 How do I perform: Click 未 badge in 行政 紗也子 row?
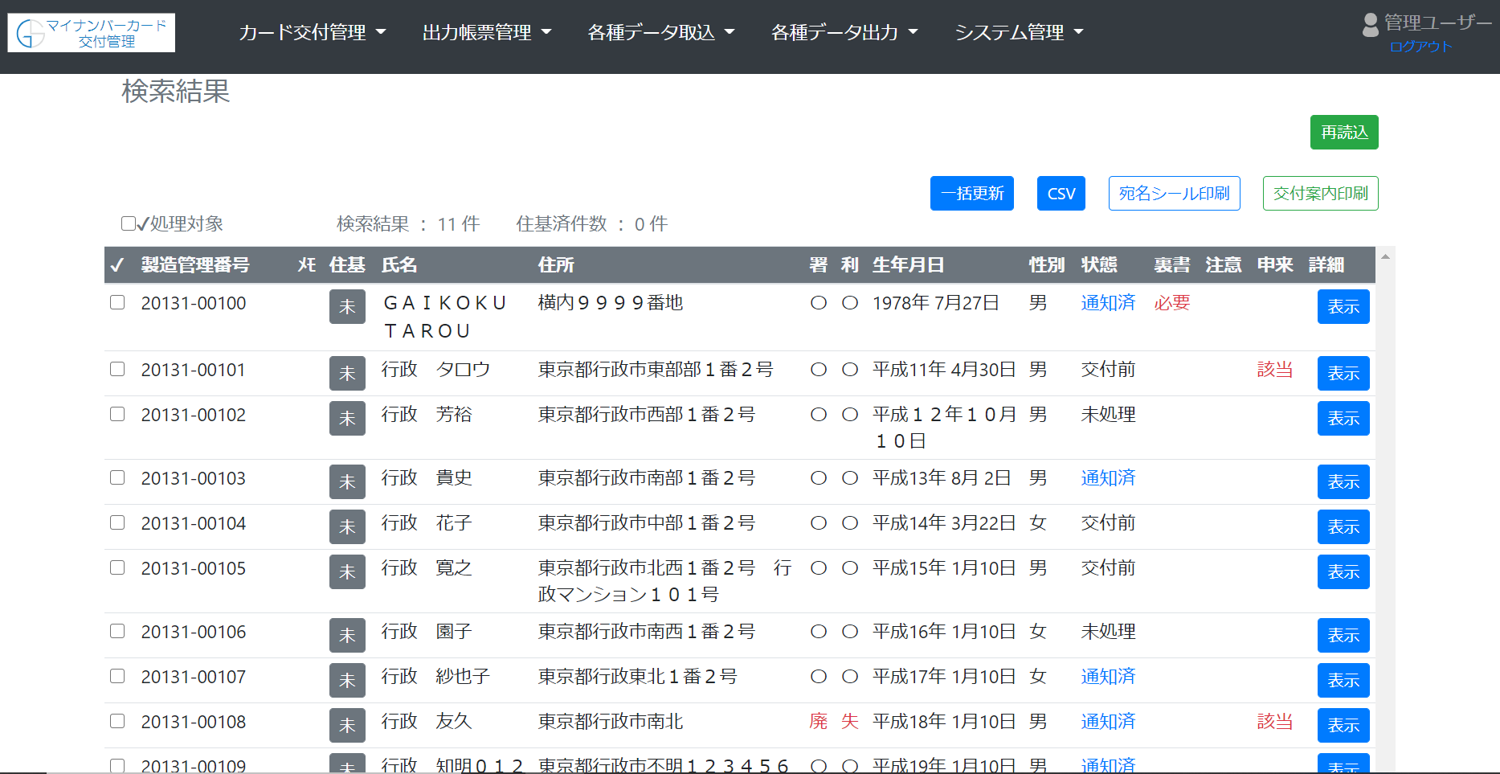(x=347, y=680)
